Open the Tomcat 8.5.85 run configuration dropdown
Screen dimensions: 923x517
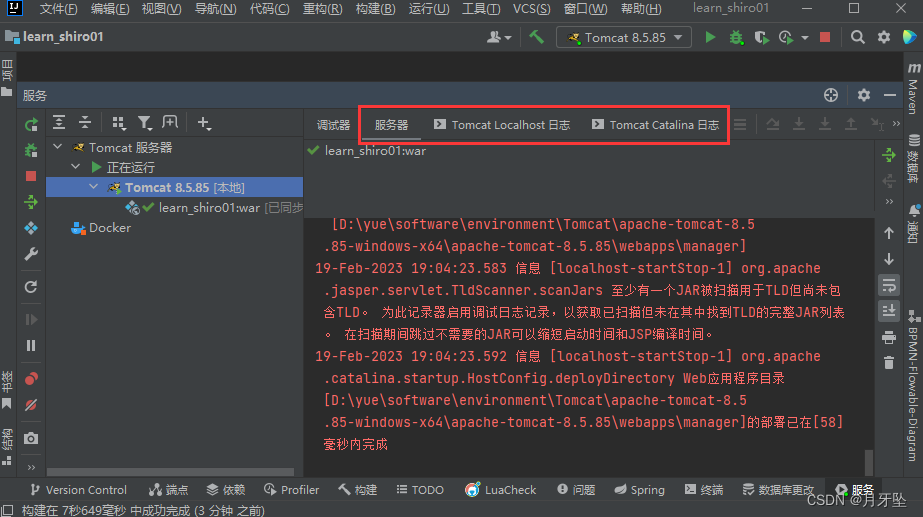(623, 38)
